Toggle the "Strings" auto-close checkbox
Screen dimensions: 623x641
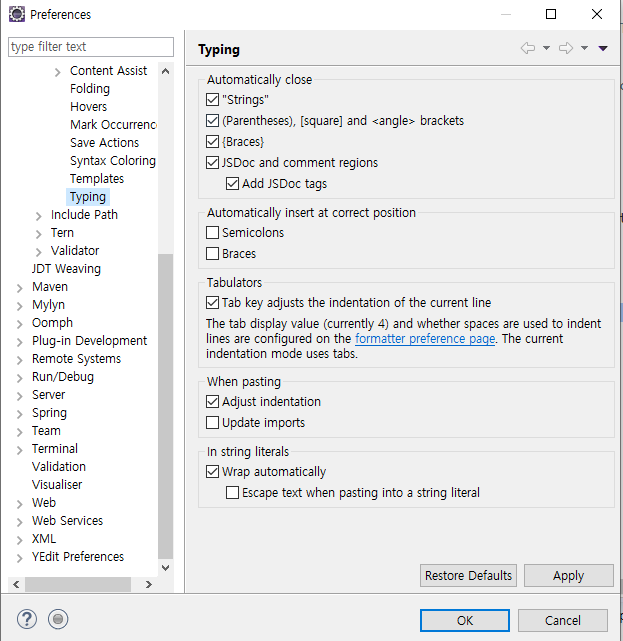tap(212, 99)
